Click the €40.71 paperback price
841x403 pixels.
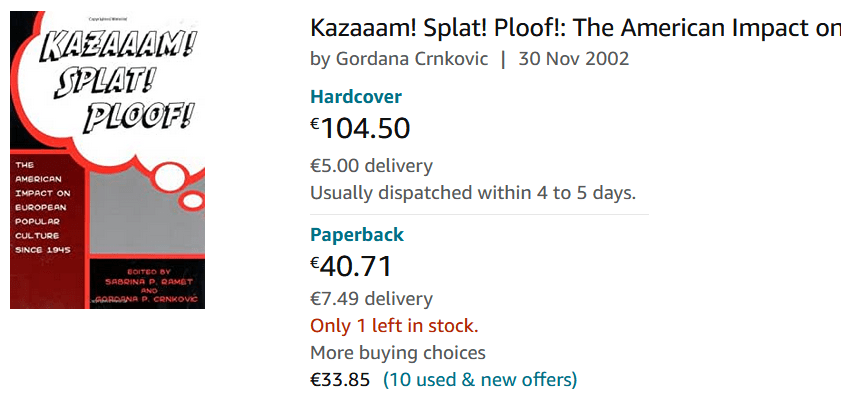point(351,266)
